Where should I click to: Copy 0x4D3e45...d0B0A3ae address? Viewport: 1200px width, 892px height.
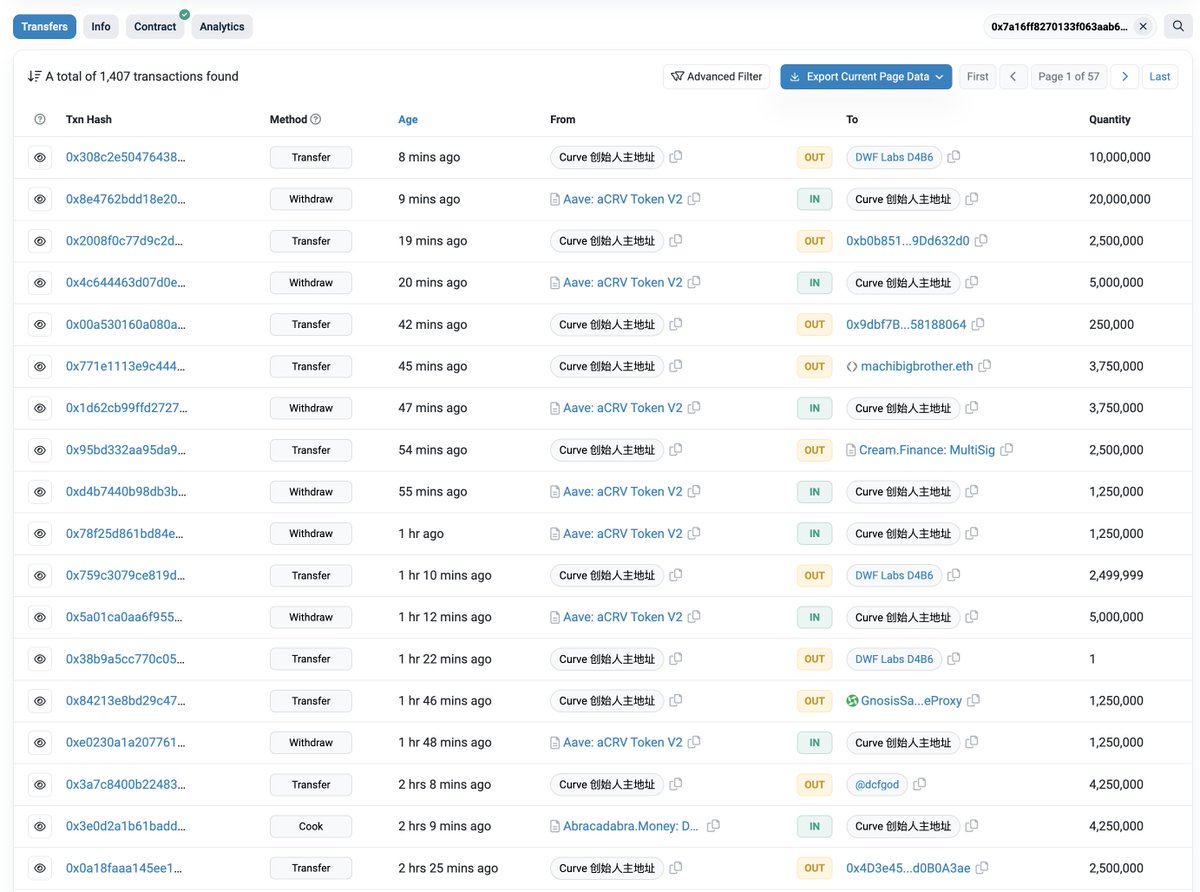982,868
